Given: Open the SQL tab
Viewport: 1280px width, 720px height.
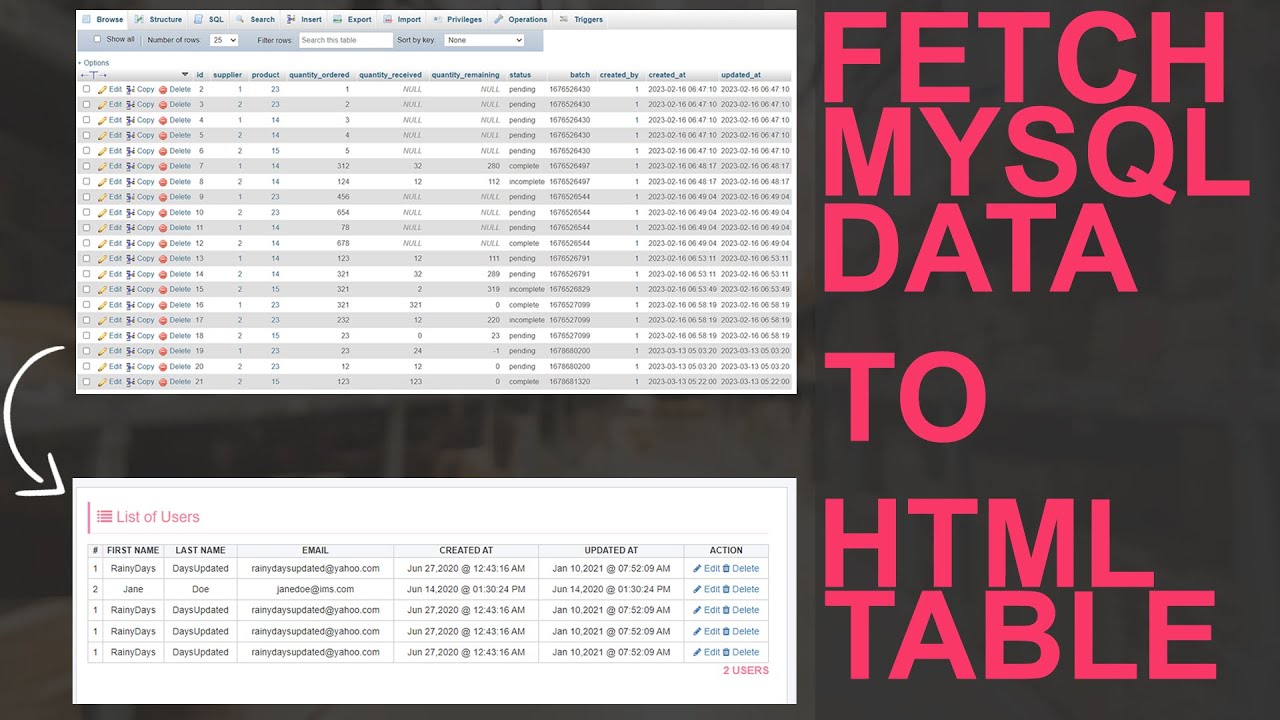Looking at the screenshot, I should coord(209,19).
